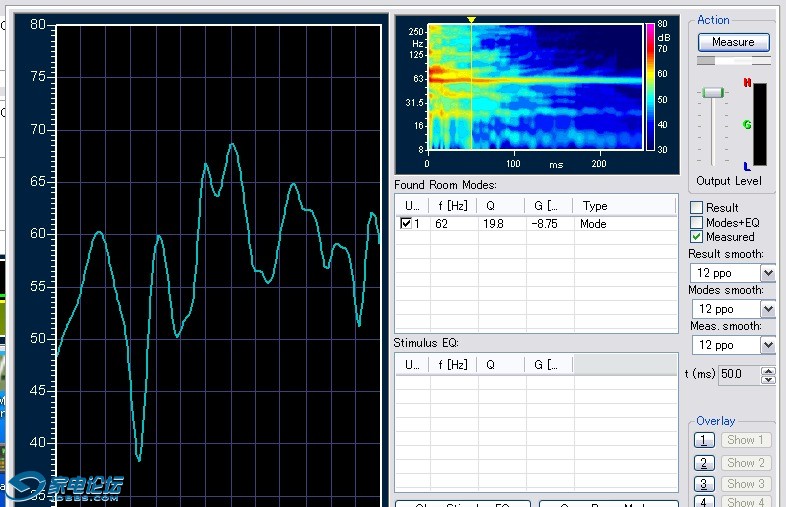
Task: Enable the Modes+EQ checkbox
Action: tap(697, 223)
